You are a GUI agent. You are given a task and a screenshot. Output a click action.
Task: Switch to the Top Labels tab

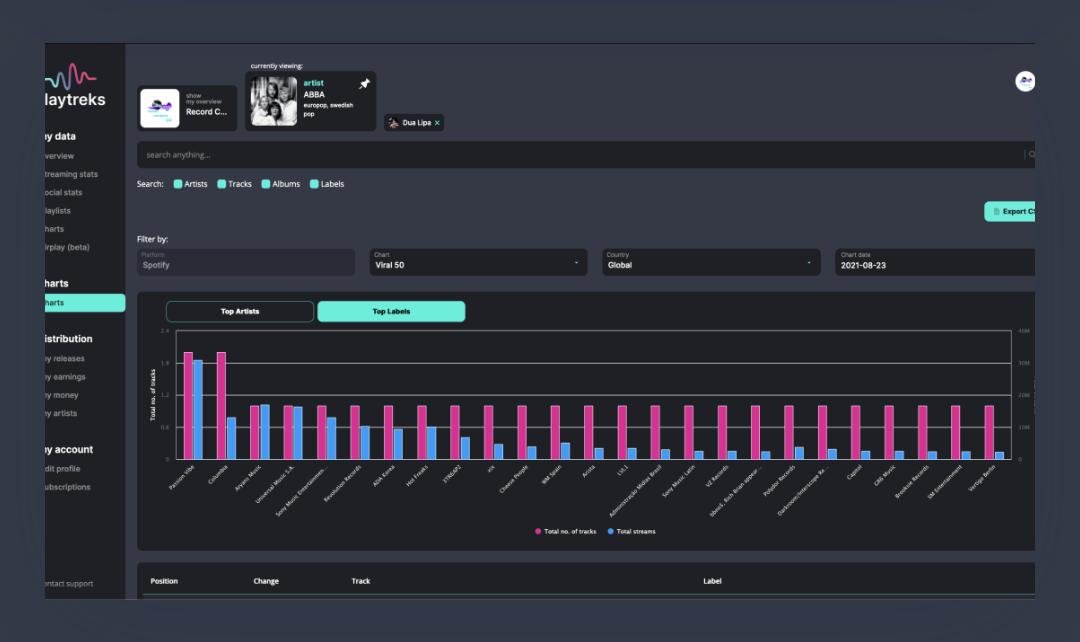[x=391, y=311]
